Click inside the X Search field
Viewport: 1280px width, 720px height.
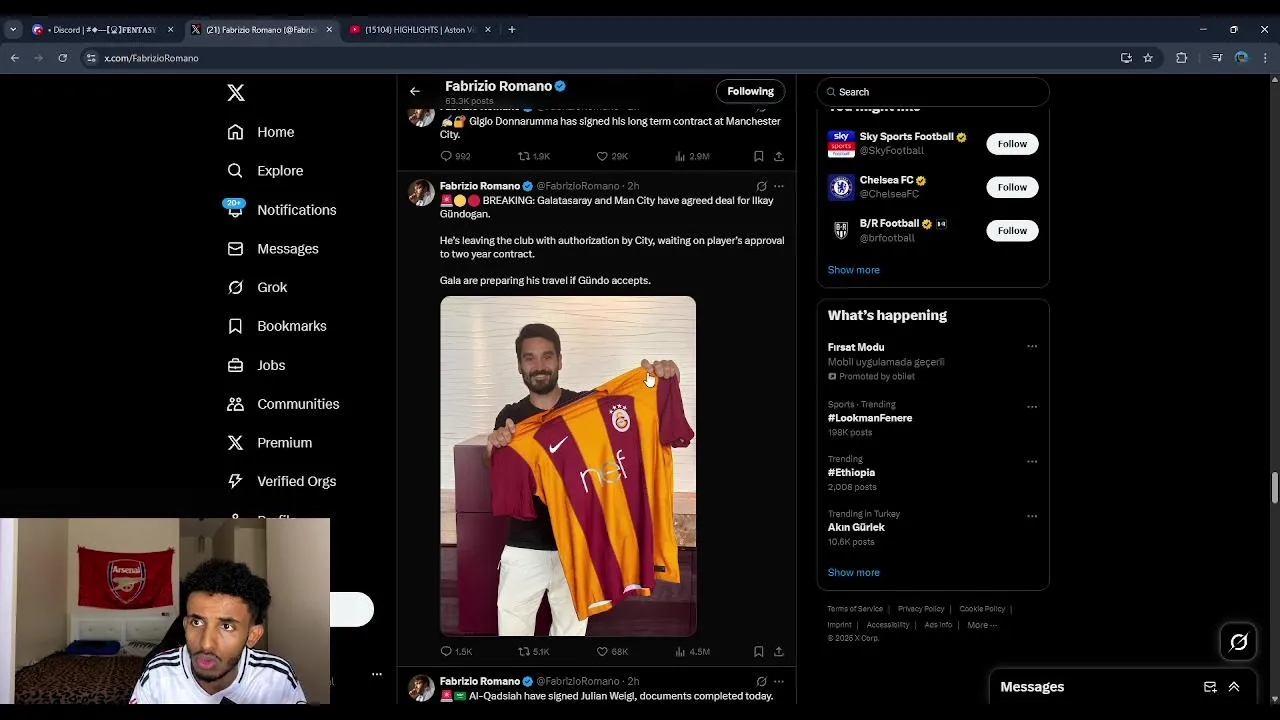[933, 92]
